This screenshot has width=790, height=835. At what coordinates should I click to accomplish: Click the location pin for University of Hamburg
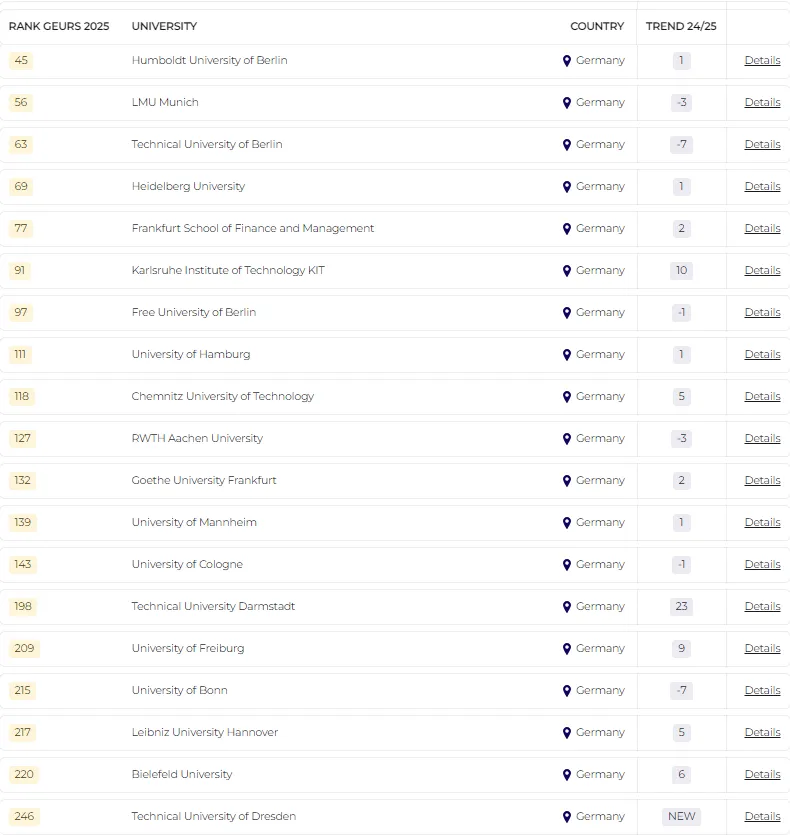[567, 355]
